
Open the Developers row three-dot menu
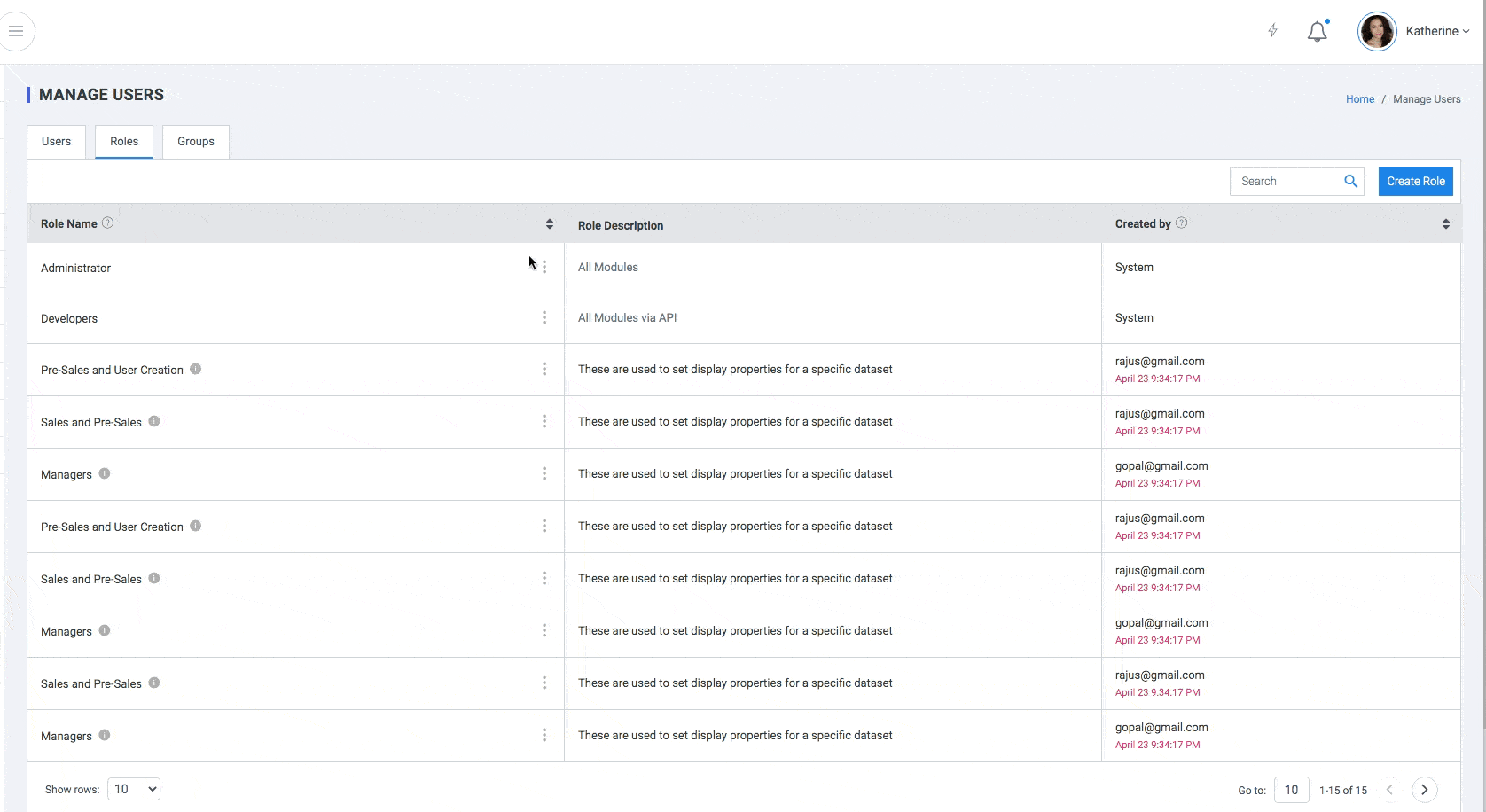(544, 317)
